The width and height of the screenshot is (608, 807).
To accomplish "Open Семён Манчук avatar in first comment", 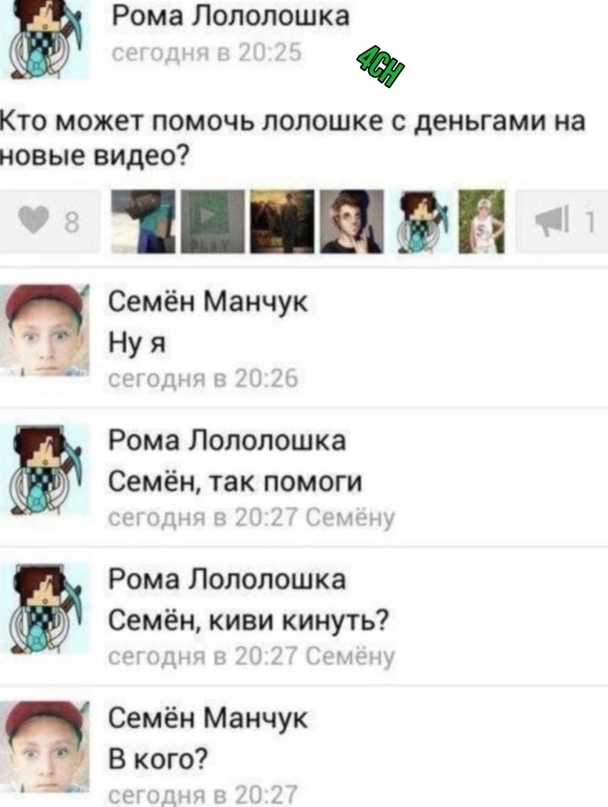I will (x=45, y=330).
